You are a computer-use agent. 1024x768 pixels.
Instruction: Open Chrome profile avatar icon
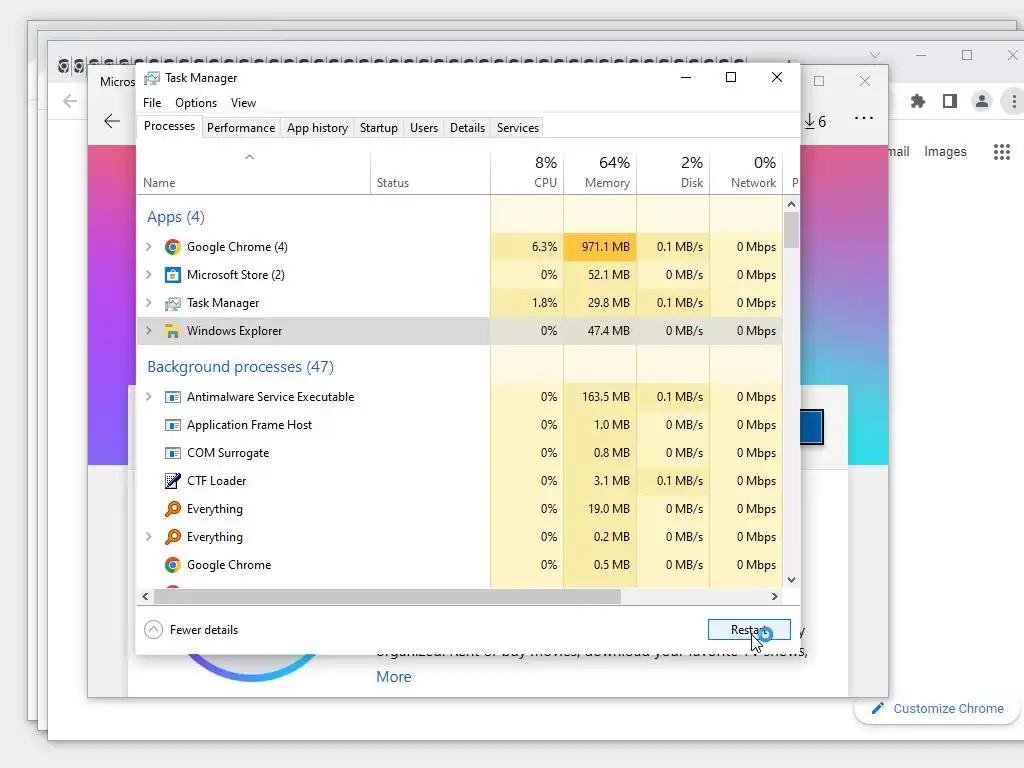click(x=981, y=101)
